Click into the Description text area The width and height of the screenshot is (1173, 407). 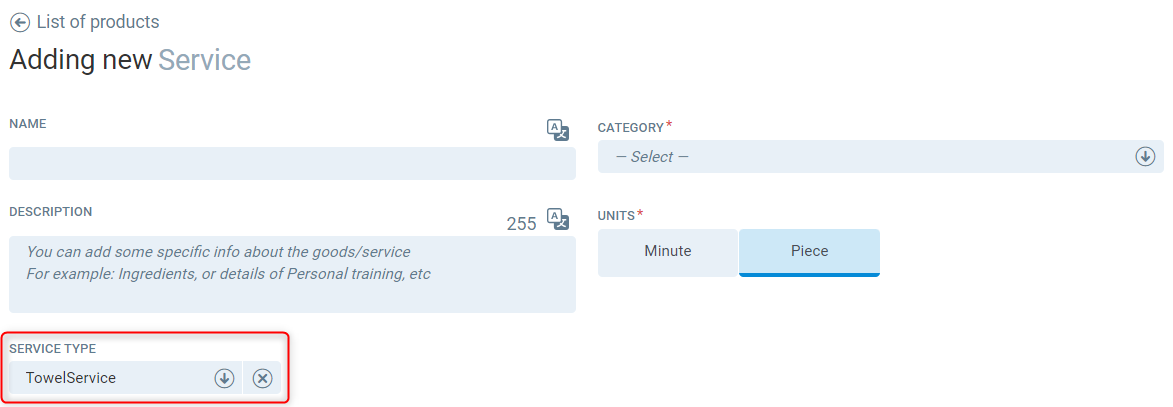[292, 274]
